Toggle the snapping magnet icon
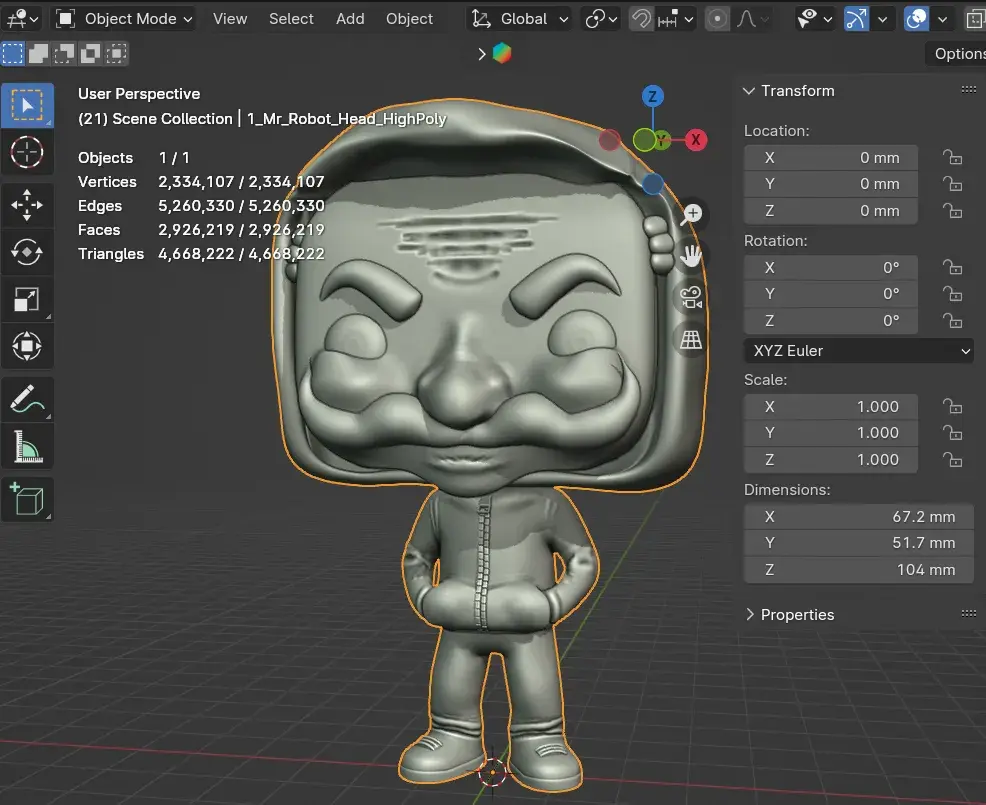The image size is (986, 805). pyautogui.click(x=641, y=19)
